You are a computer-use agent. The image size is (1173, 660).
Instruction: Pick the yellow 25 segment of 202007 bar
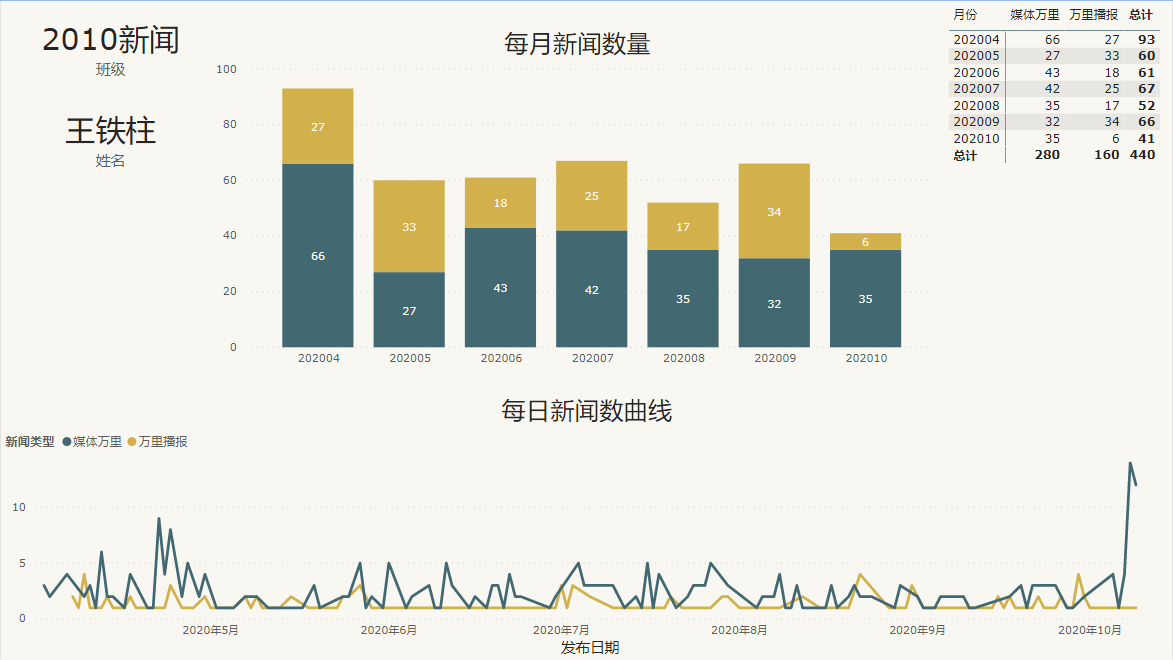pos(592,196)
